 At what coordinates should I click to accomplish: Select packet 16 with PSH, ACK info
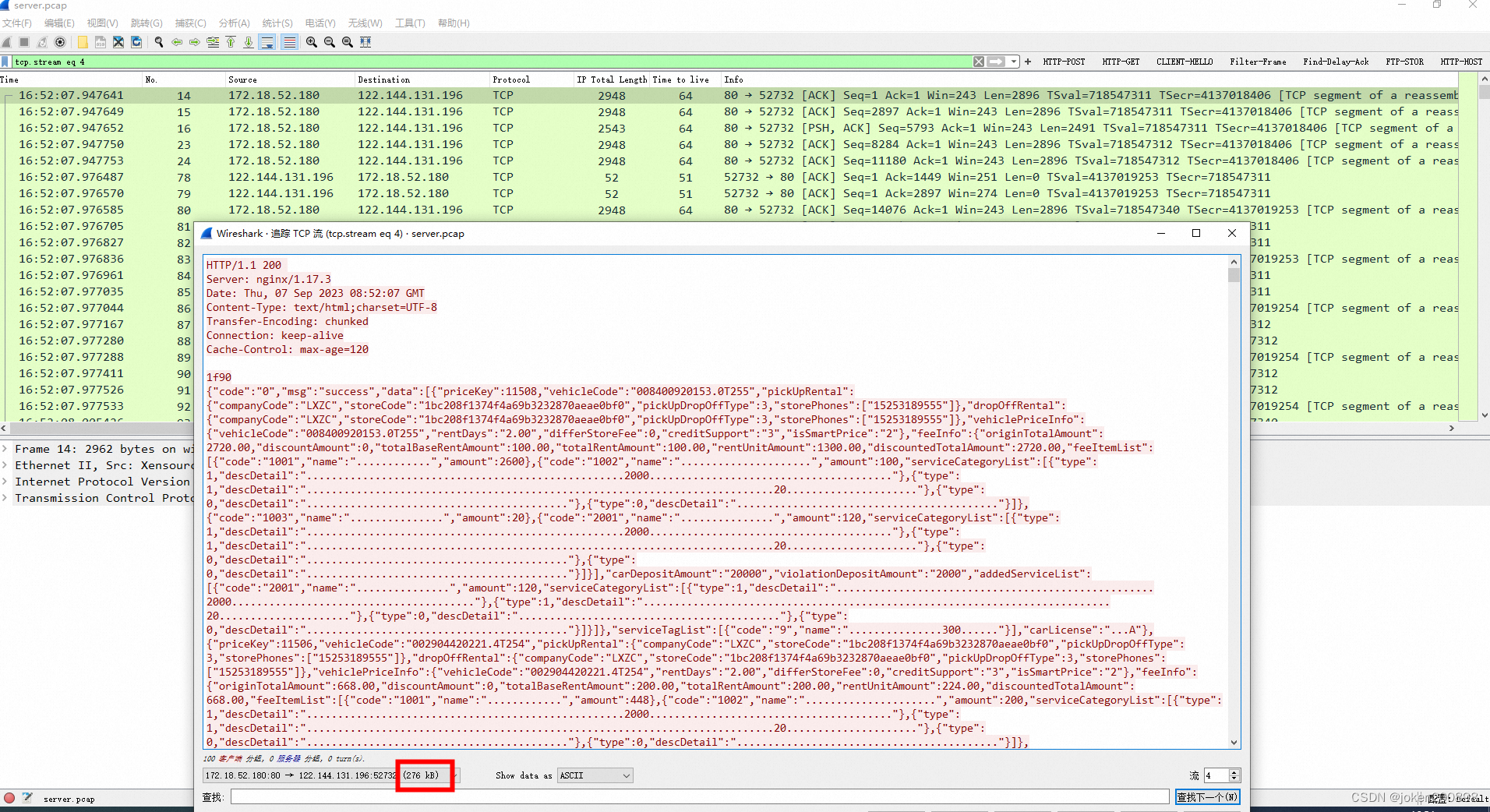coord(729,128)
